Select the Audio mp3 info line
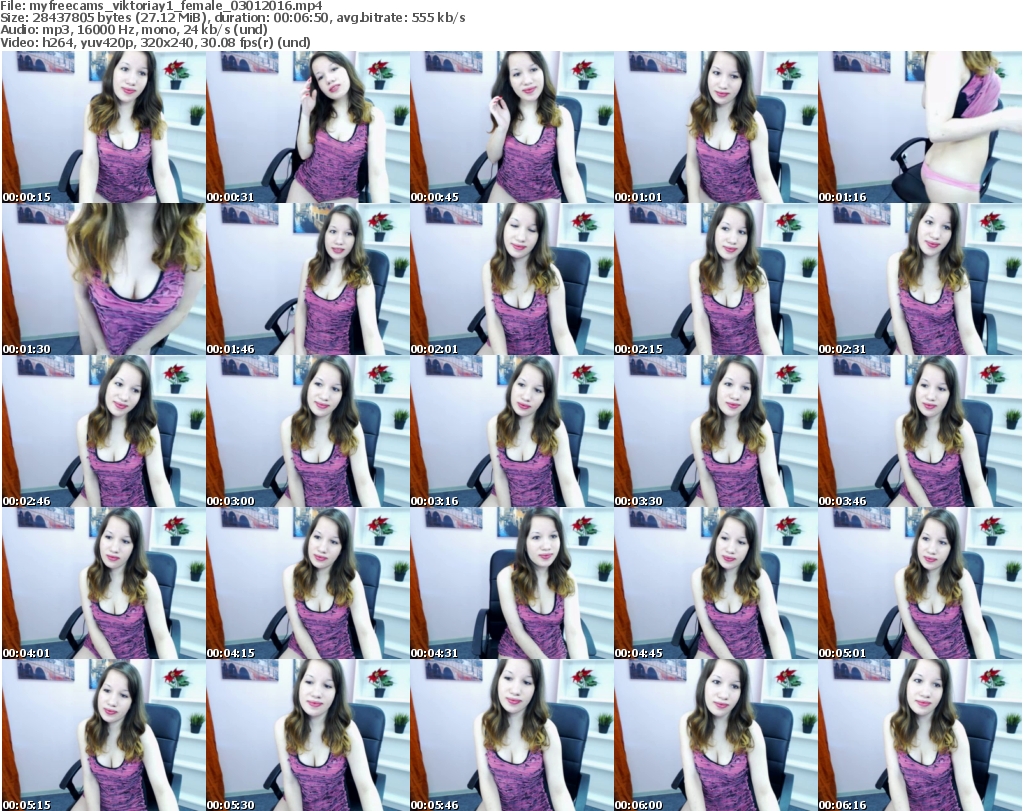 pos(134,30)
